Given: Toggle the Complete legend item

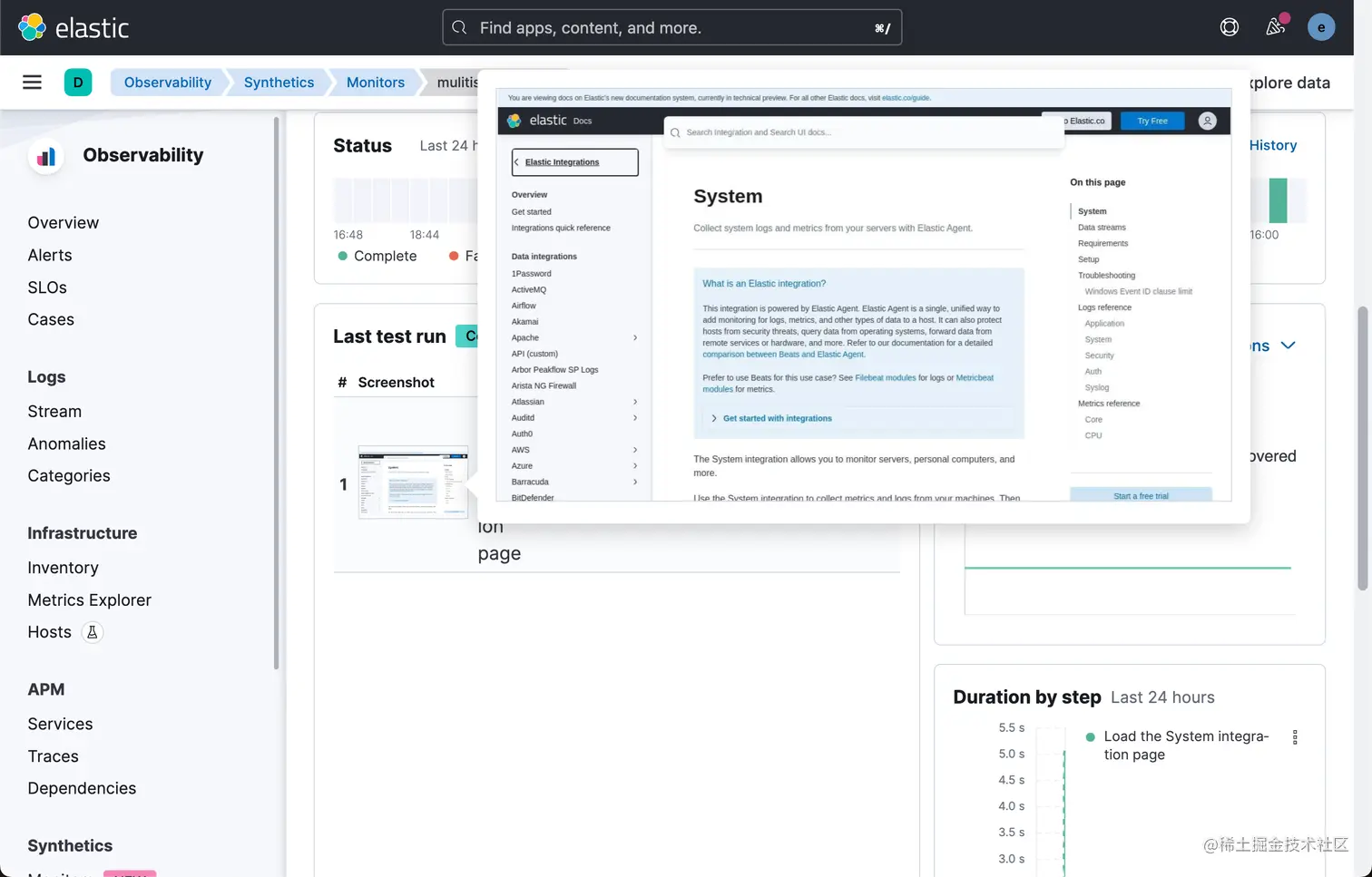Looking at the screenshot, I should coord(377,257).
